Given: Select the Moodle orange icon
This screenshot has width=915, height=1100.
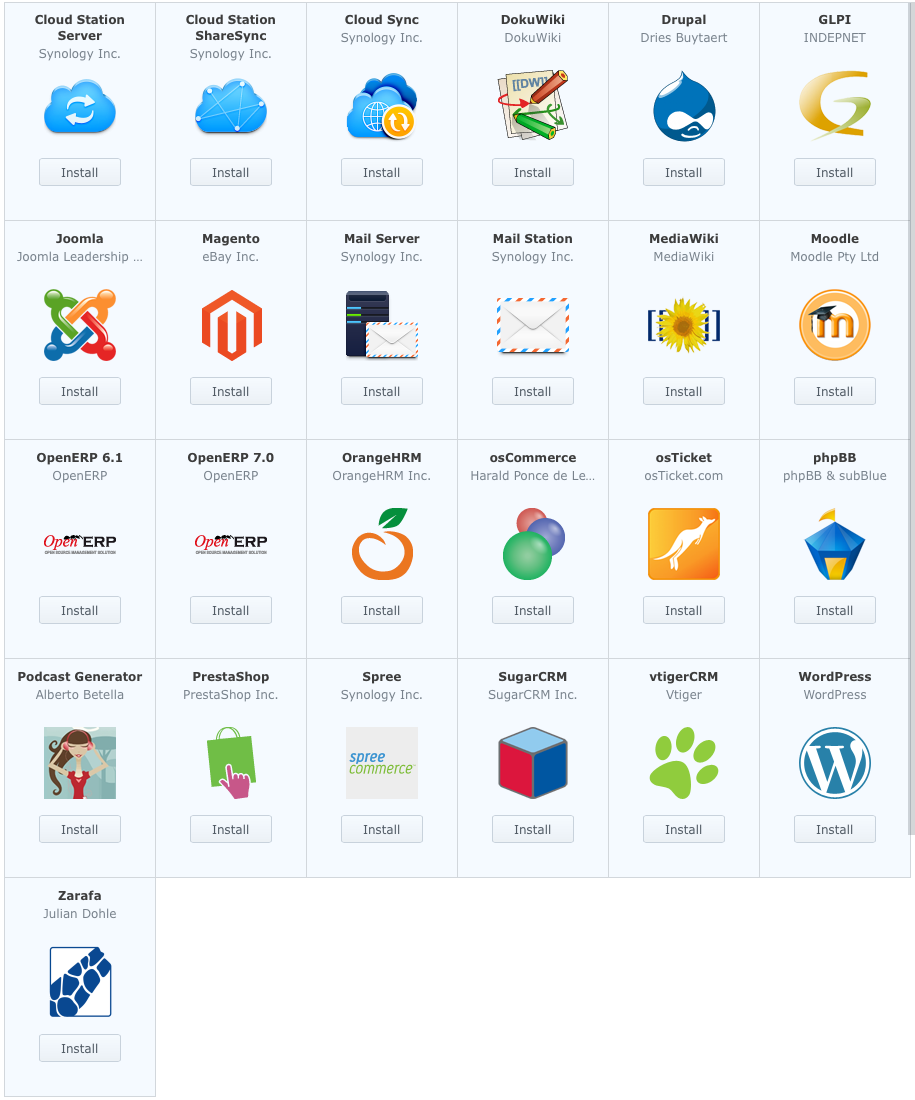Looking at the screenshot, I should 835,325.
